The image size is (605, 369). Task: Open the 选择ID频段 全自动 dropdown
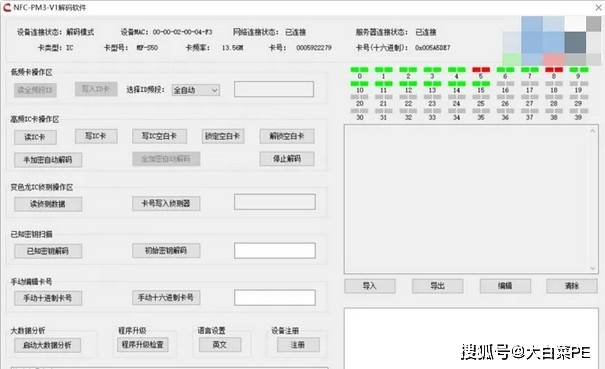[x=196, y=90]
